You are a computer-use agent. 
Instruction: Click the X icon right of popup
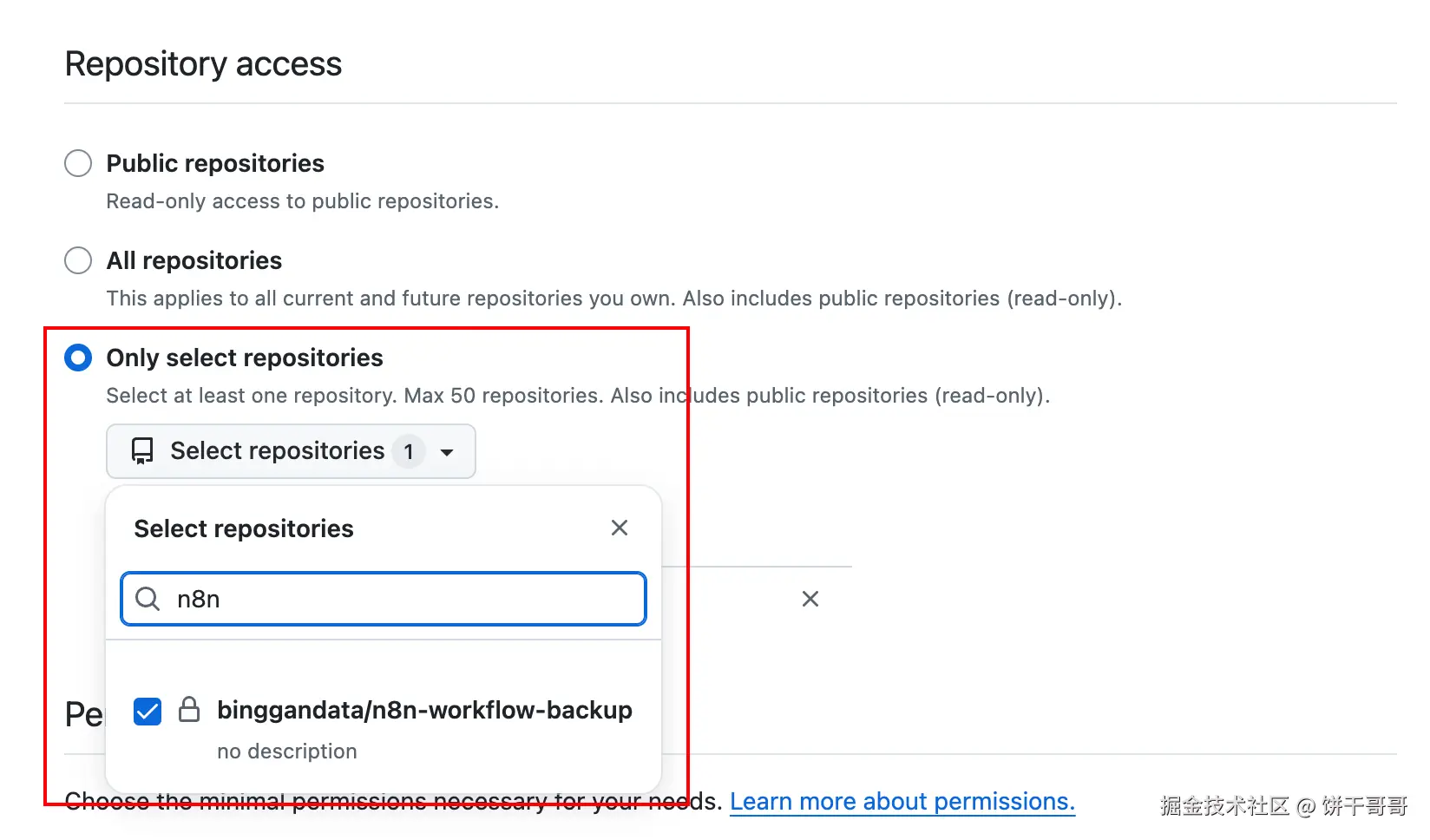pyautogui.click(x=810, y=599)
